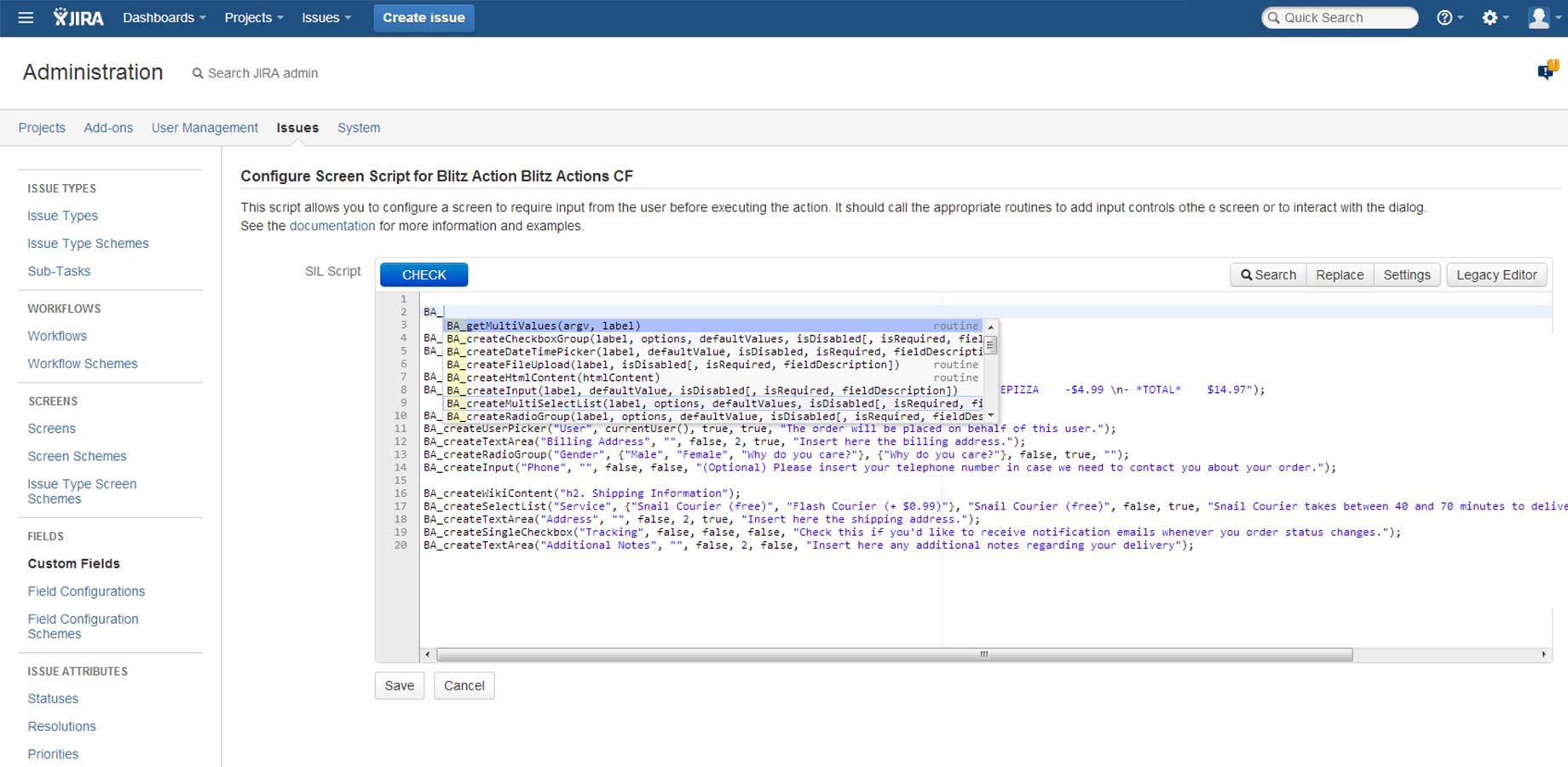Focus the Search JIRA admin field

pos(262,73)
